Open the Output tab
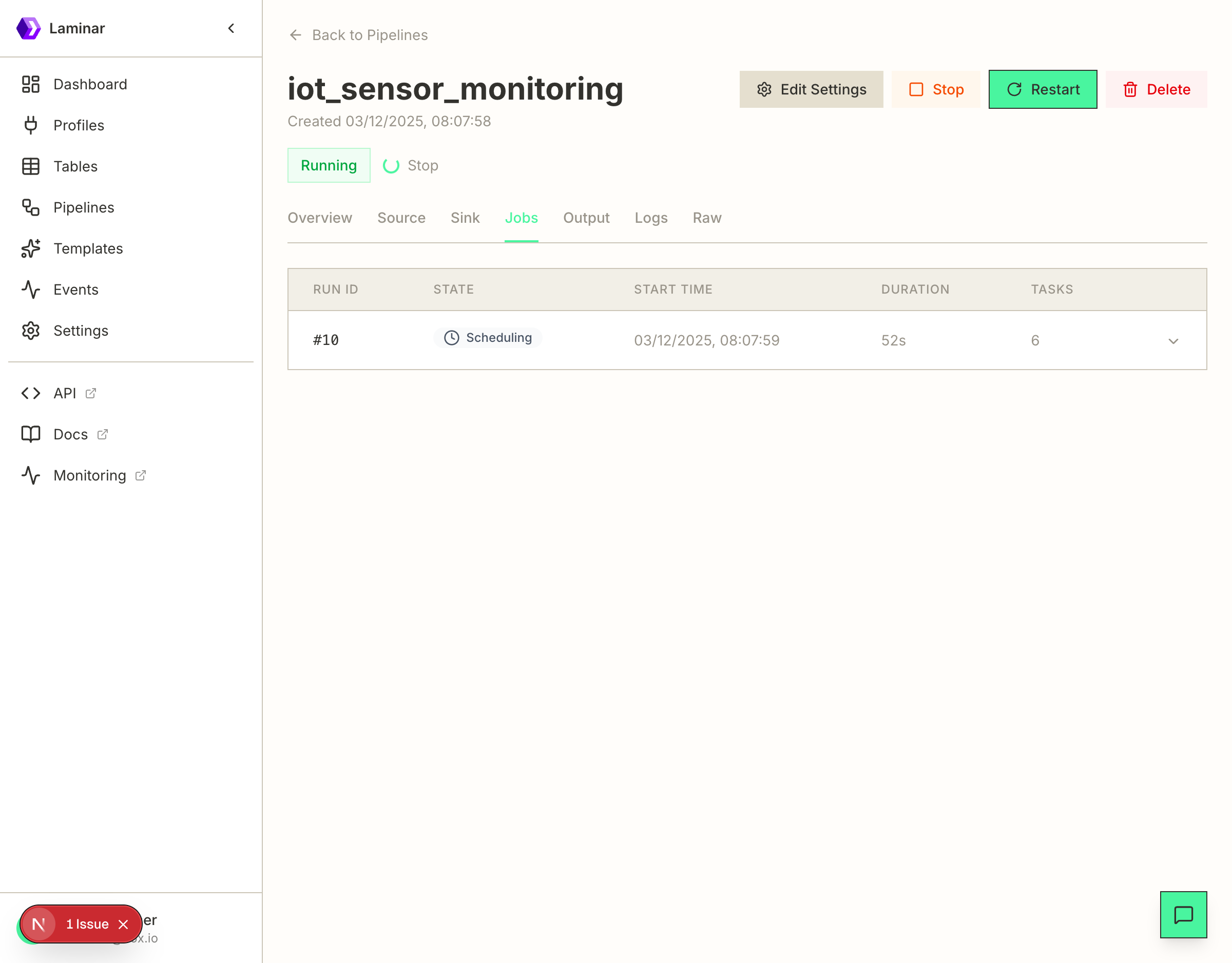The image size is (1232, 963). point(586,218)
